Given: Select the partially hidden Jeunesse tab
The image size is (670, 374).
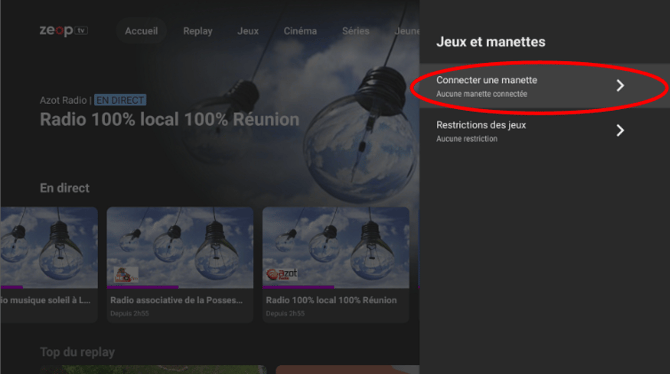Looking at the screenshot, I should coord(406,31).
